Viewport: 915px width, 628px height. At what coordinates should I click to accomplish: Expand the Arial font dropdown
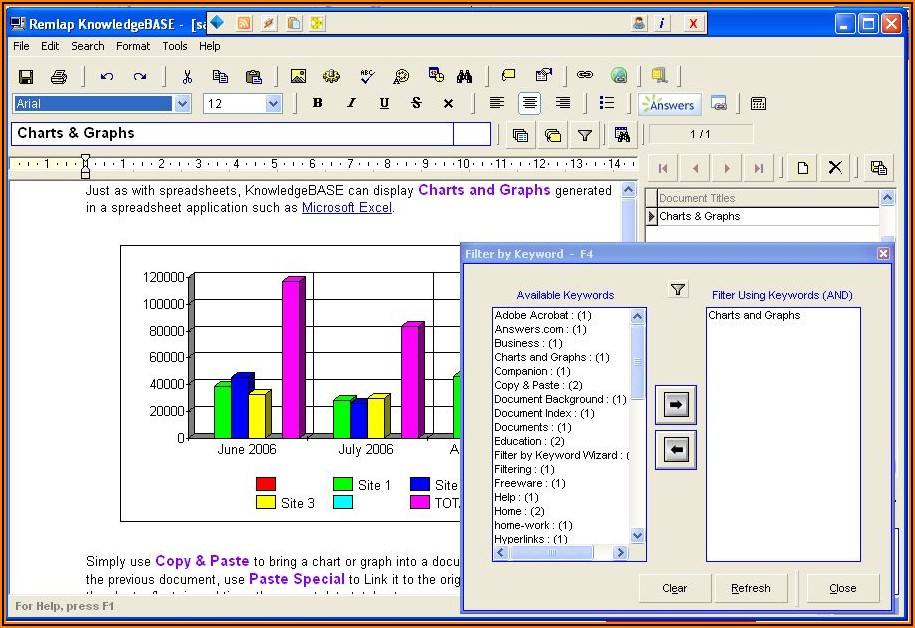click(182, 104)
